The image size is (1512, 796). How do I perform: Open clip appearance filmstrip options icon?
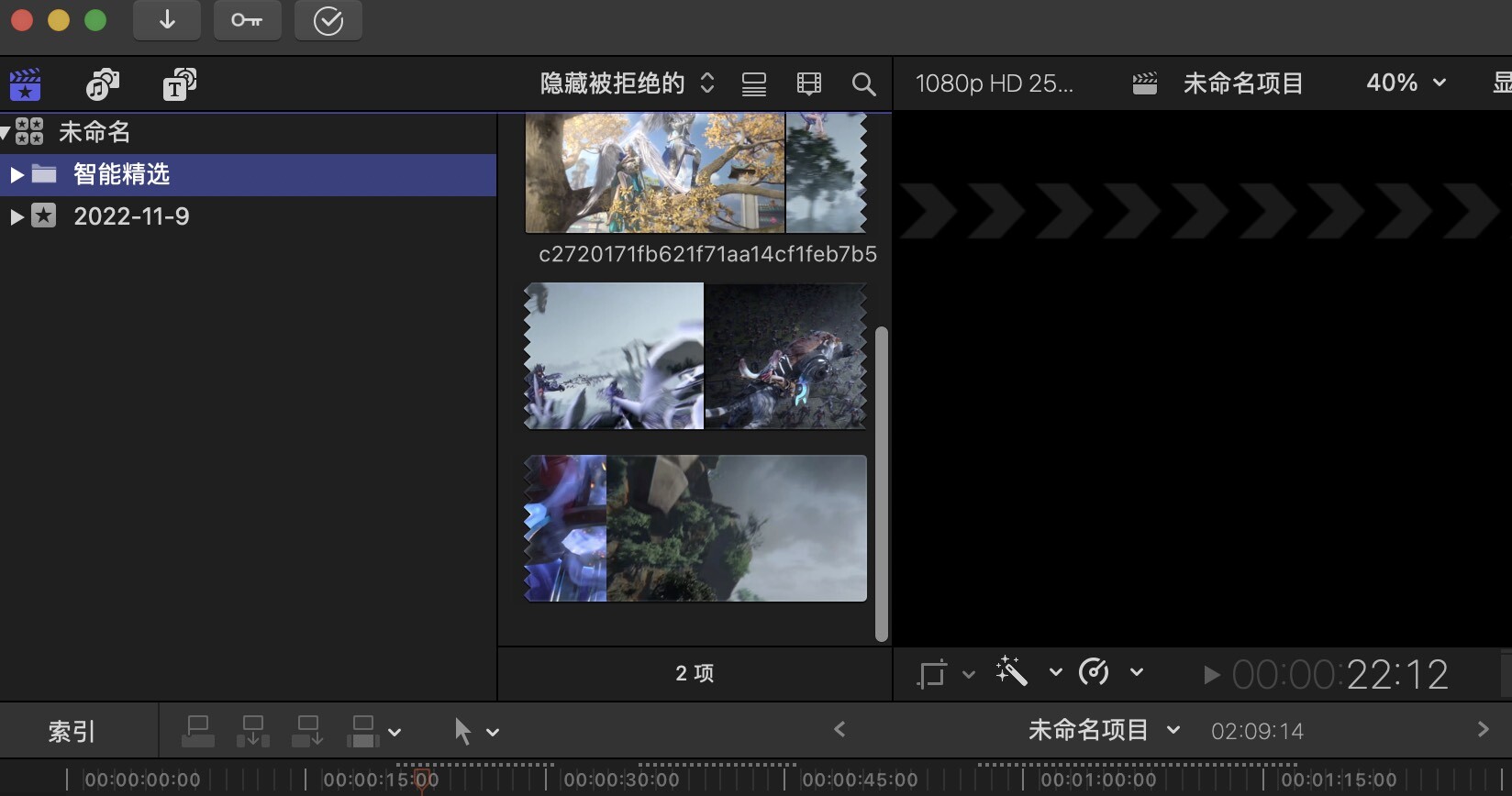click(x=809, y=84)
